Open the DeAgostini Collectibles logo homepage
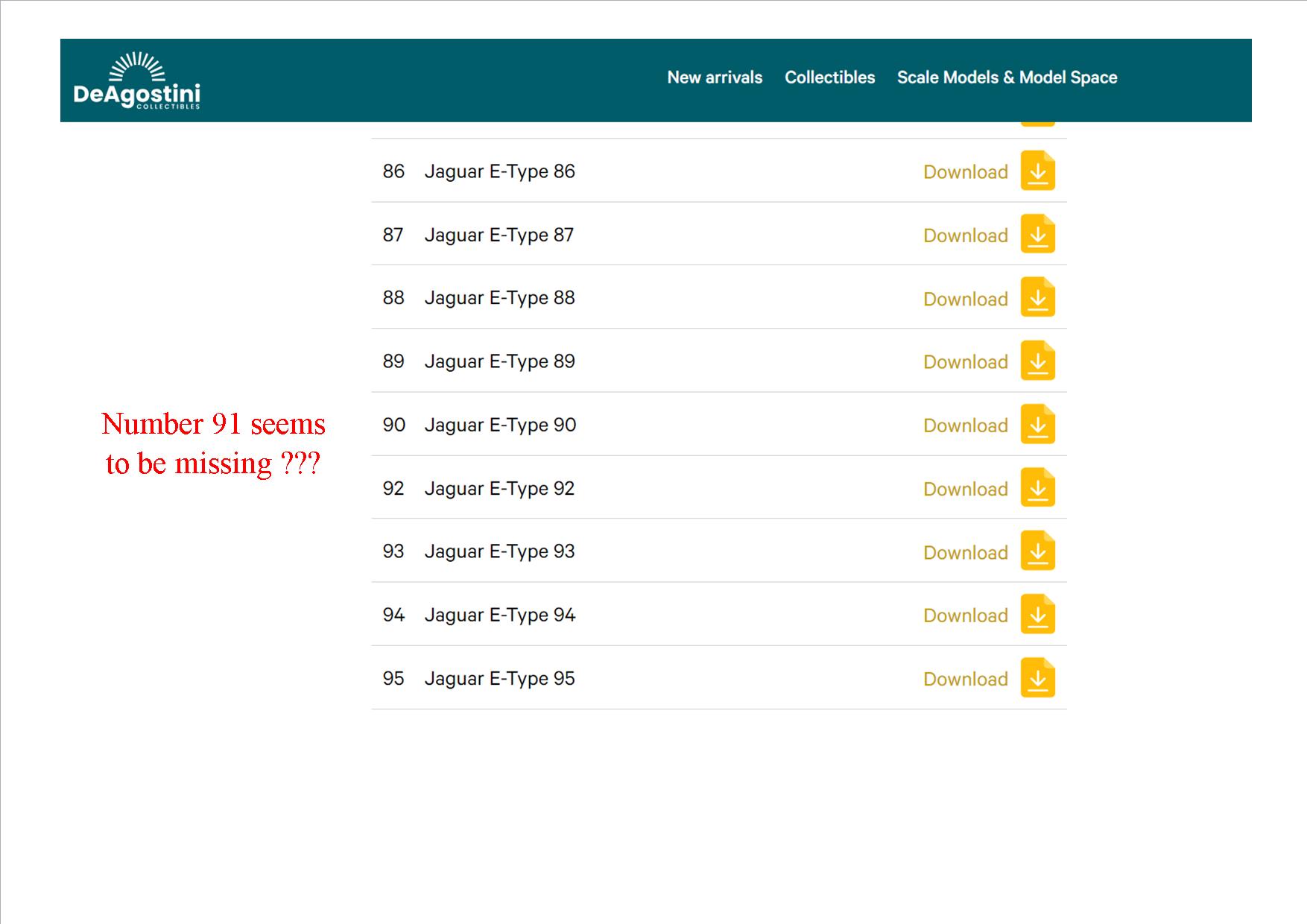Image resolution: width=1307 pixels, height=924 pixels. click(x=137, y=81)
